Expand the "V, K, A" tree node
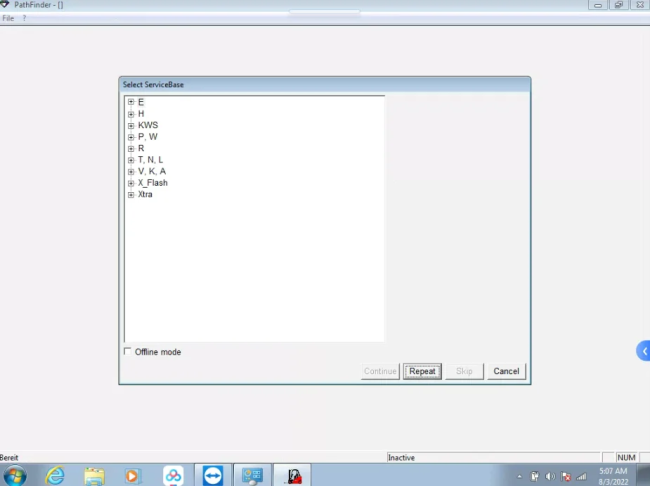This screenshot has height=486, width=650. click(131, 171)
